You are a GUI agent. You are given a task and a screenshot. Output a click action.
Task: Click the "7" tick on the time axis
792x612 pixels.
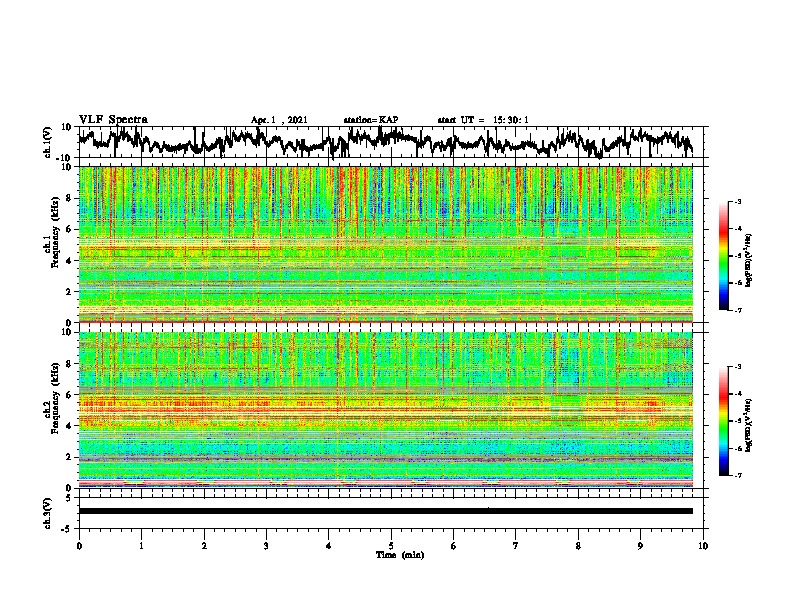tap(516, 546)
